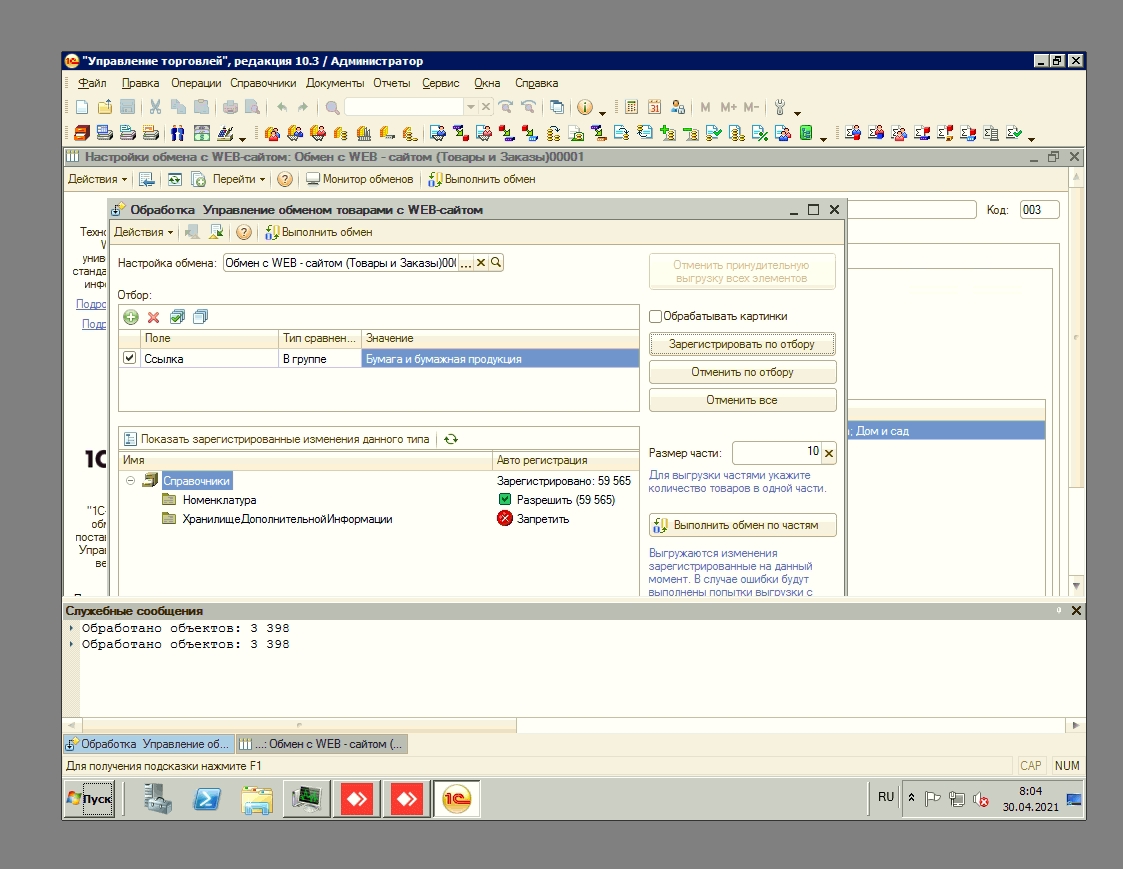This screenshot has width=1123, height=869.
Task: Open the Действия dropdown in Настройки обмена window
Action: [97, 179]
